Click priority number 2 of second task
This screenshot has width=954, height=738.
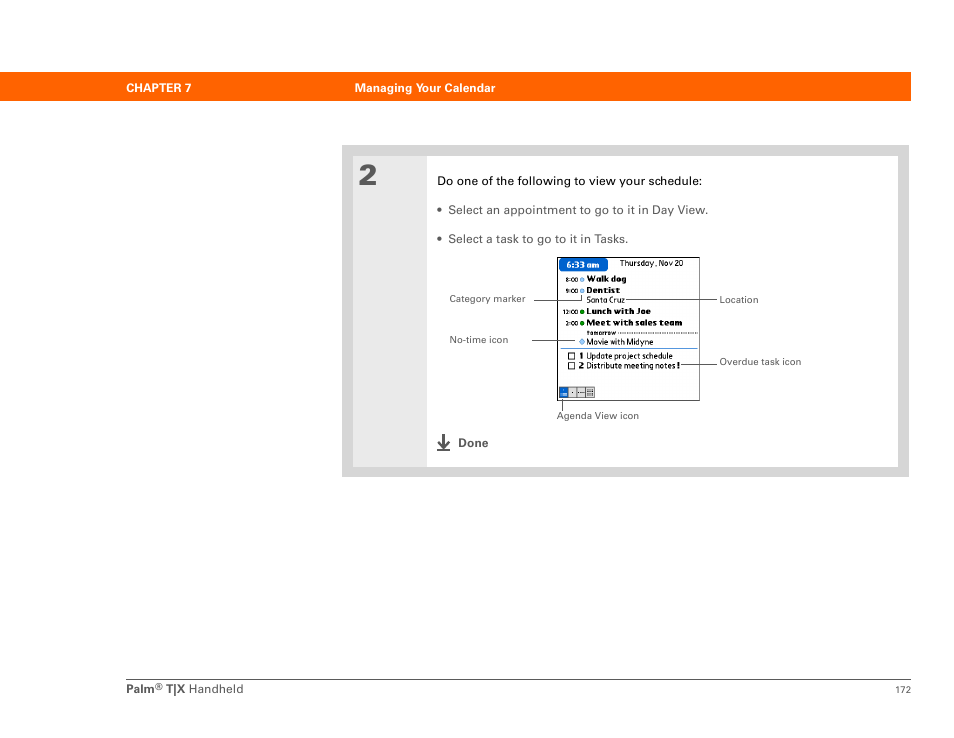coord(581,366)
